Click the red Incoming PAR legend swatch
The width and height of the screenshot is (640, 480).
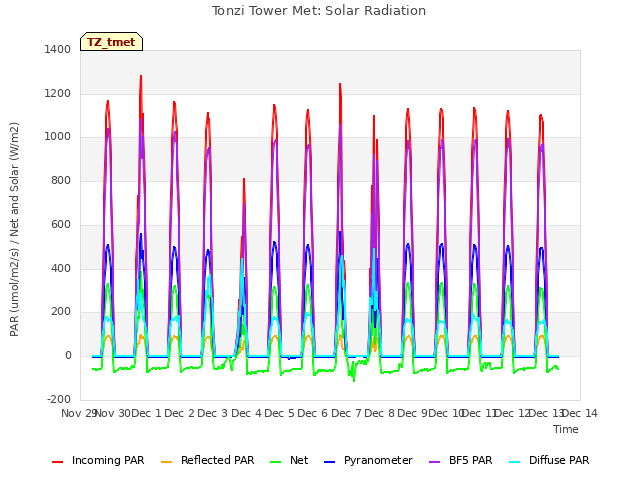[x=58, y=462]
